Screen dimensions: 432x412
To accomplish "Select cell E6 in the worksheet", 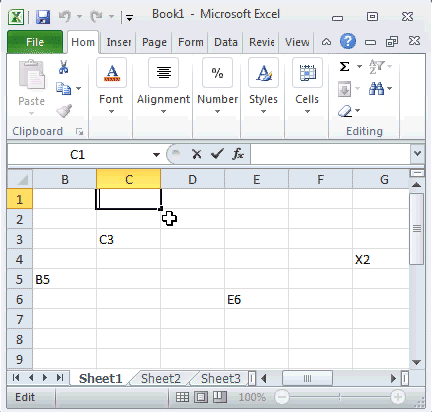I will tap(257, 299).
